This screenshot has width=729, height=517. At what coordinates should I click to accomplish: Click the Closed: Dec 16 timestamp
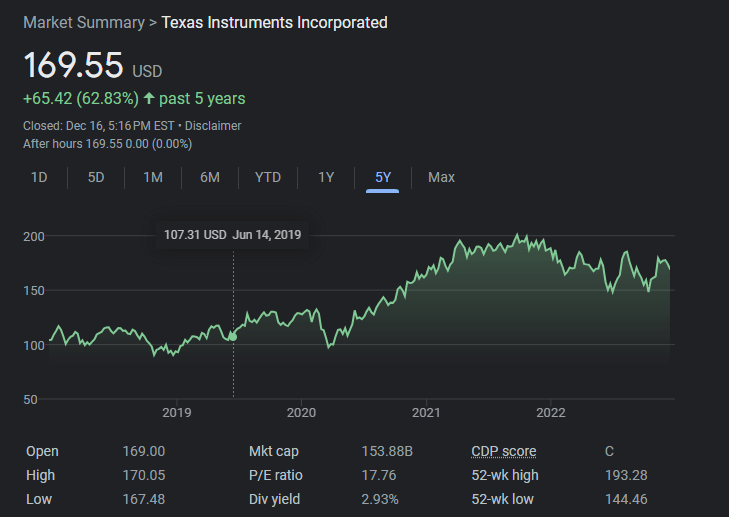click(99, 126)
